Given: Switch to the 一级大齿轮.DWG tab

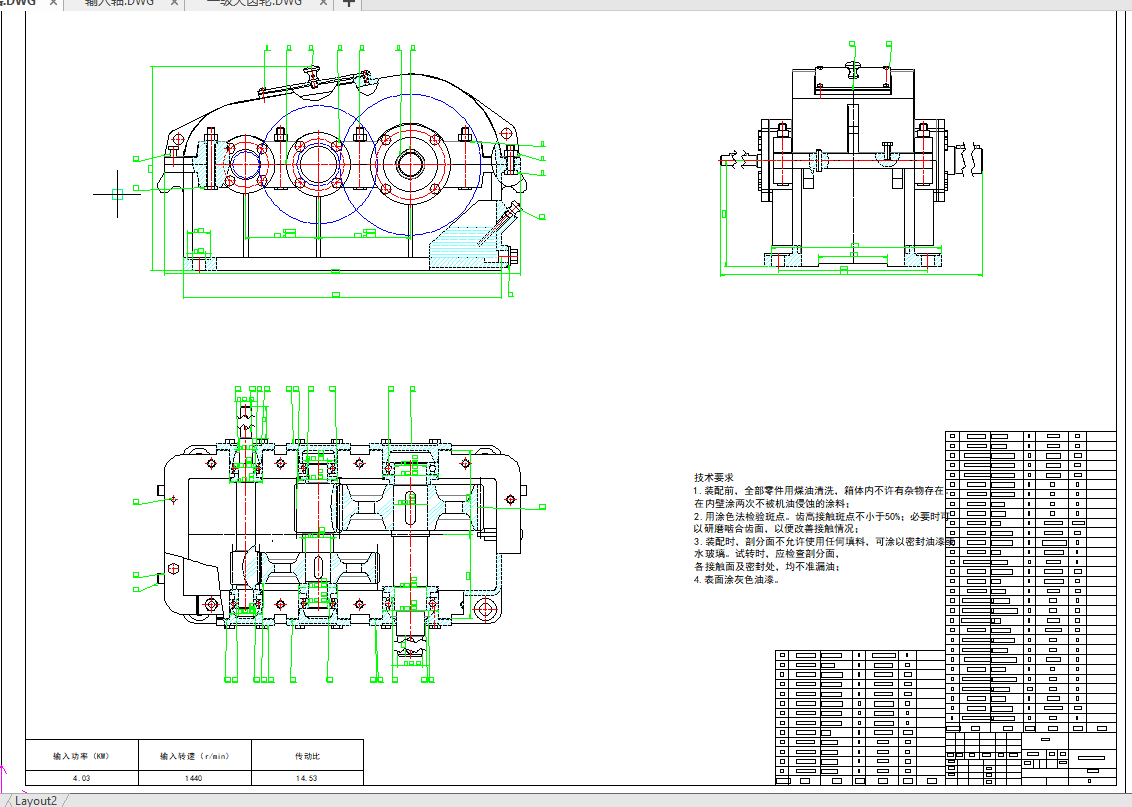Looking at the screenshot, I should [x=254, y=3].
